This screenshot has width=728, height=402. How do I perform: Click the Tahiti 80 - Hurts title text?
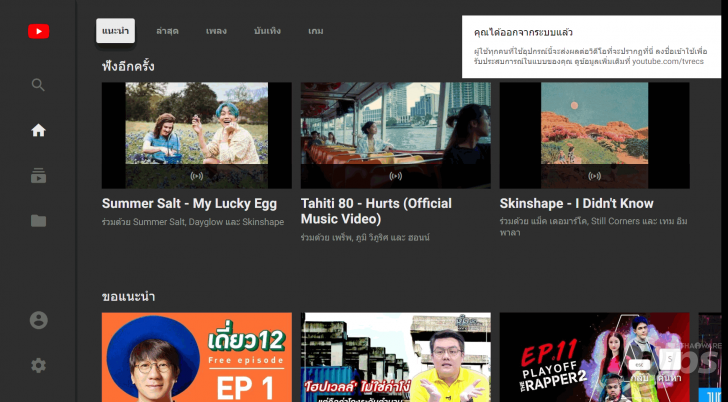coord(376,211)
